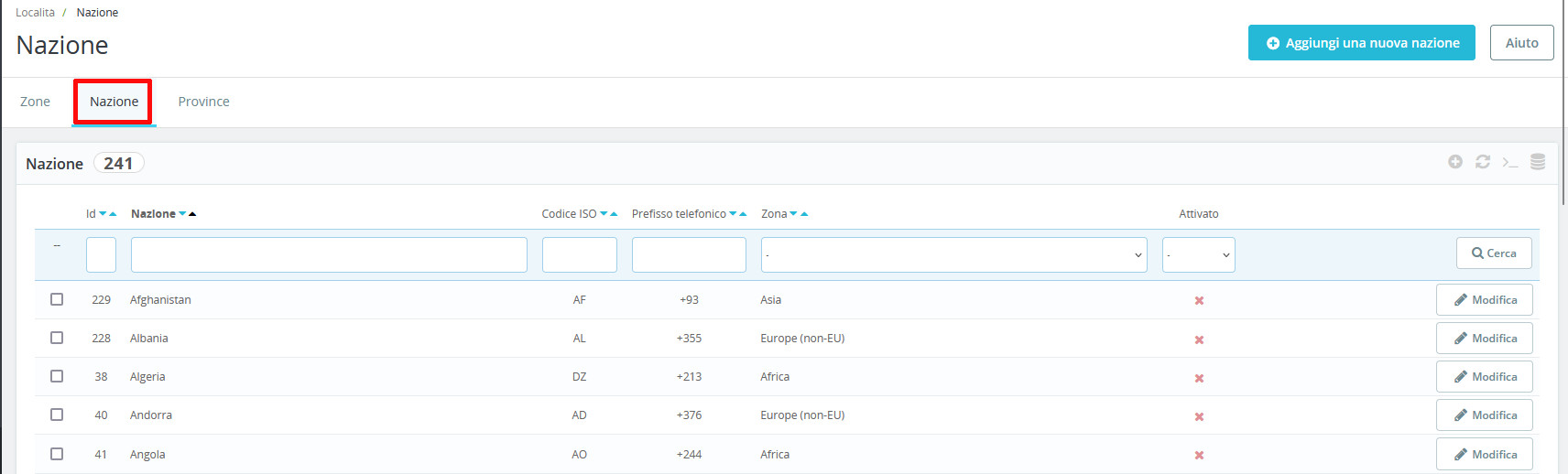Viewport: 1568px width, 474px height.
Task: Click the ISO code cell 'DZ'
Action: coord(580,377)
